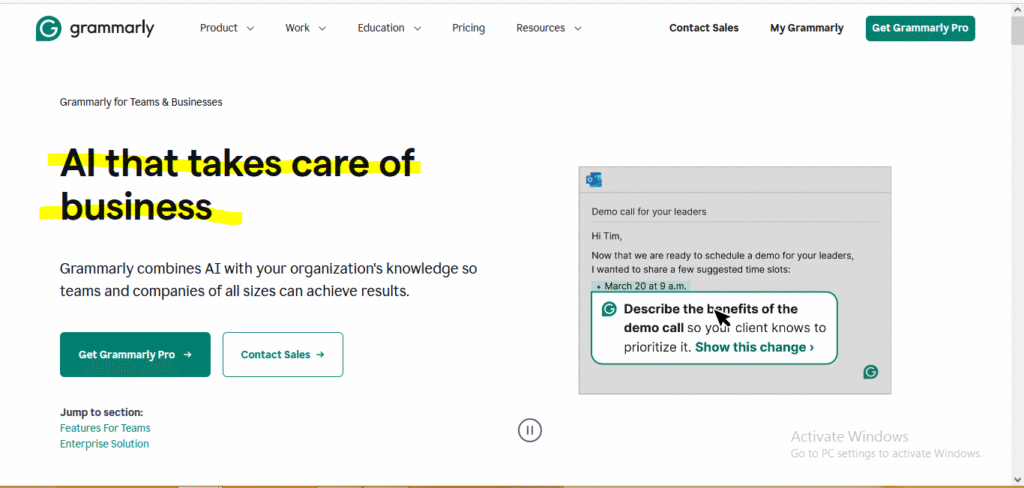
Task: Expand the Product dropdown chevron
Action: click(x=250, y=29)
